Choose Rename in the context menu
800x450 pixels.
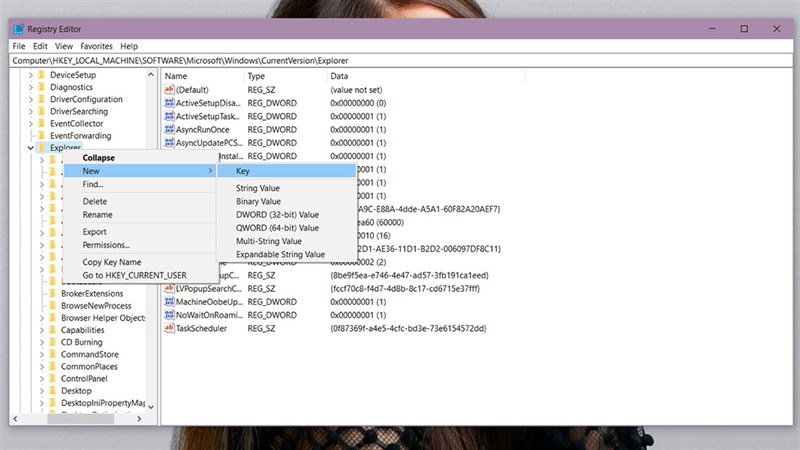[141, 215]
